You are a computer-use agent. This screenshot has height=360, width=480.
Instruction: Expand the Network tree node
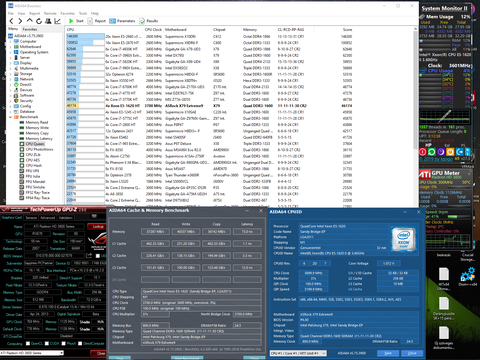(10, 79)
